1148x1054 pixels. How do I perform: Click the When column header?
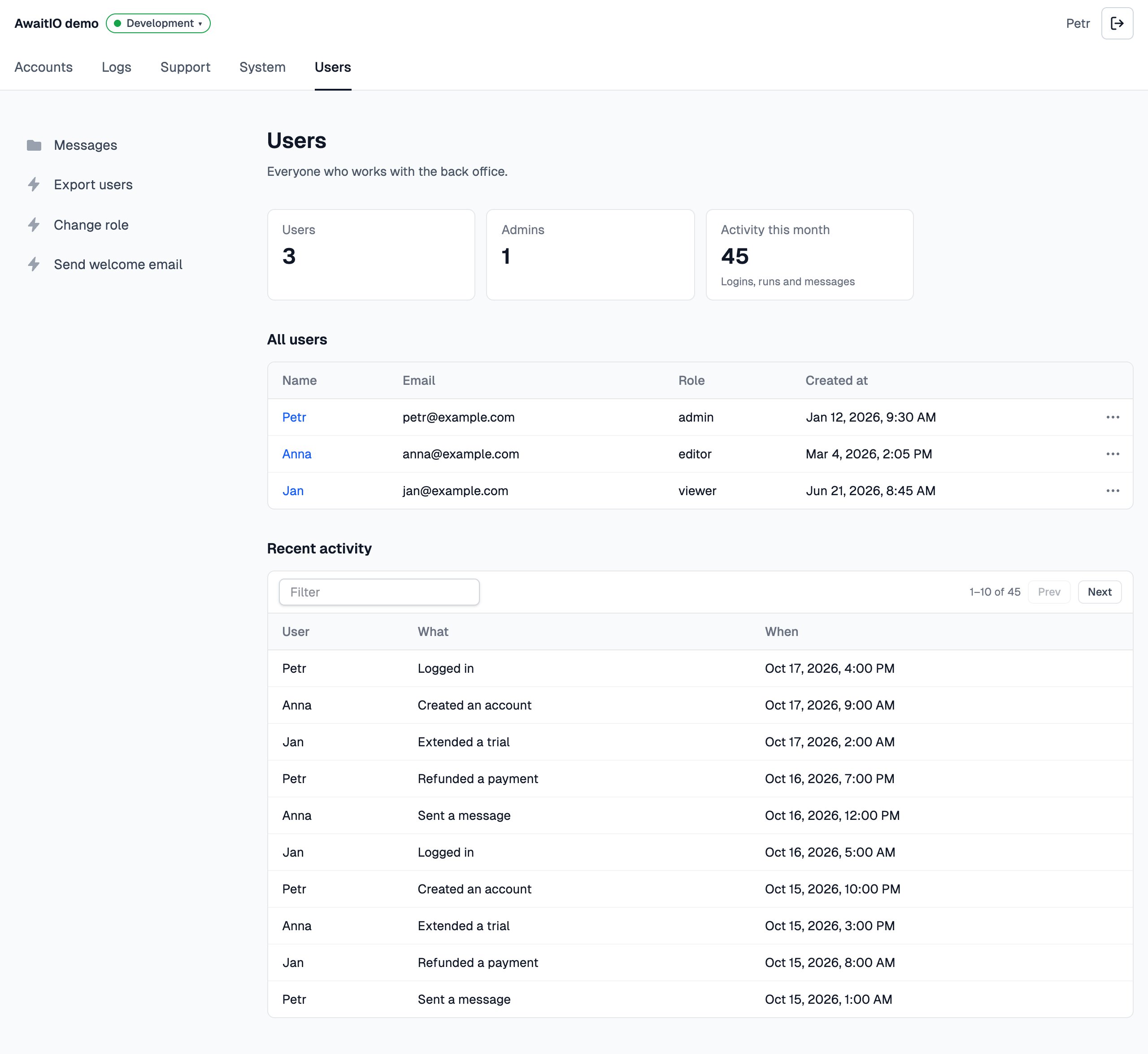point(781,632)
